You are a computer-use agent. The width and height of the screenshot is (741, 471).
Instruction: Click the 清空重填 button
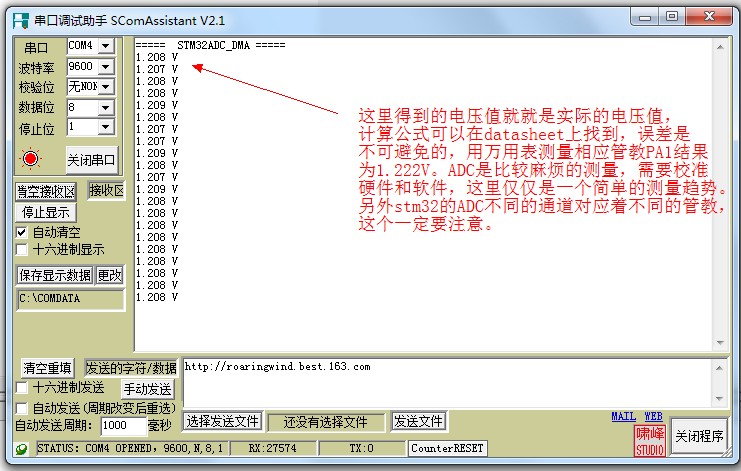(47, 368)
